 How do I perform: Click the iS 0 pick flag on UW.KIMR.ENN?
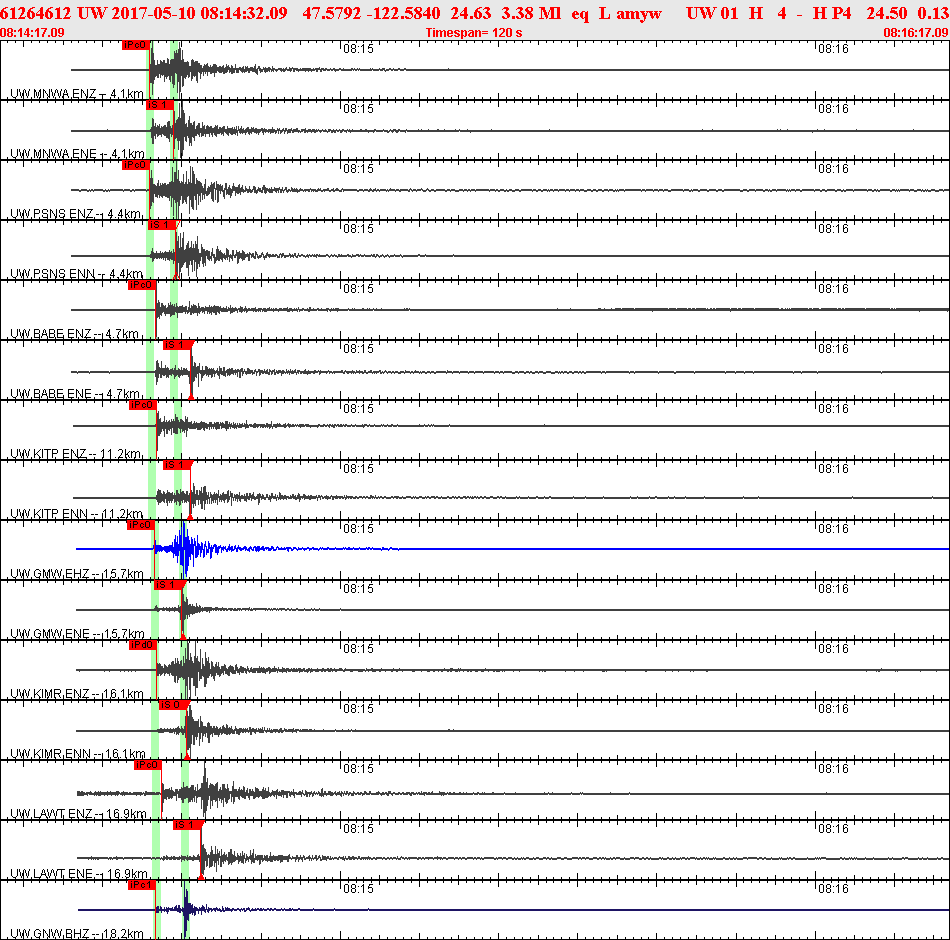tap(170, 703)
